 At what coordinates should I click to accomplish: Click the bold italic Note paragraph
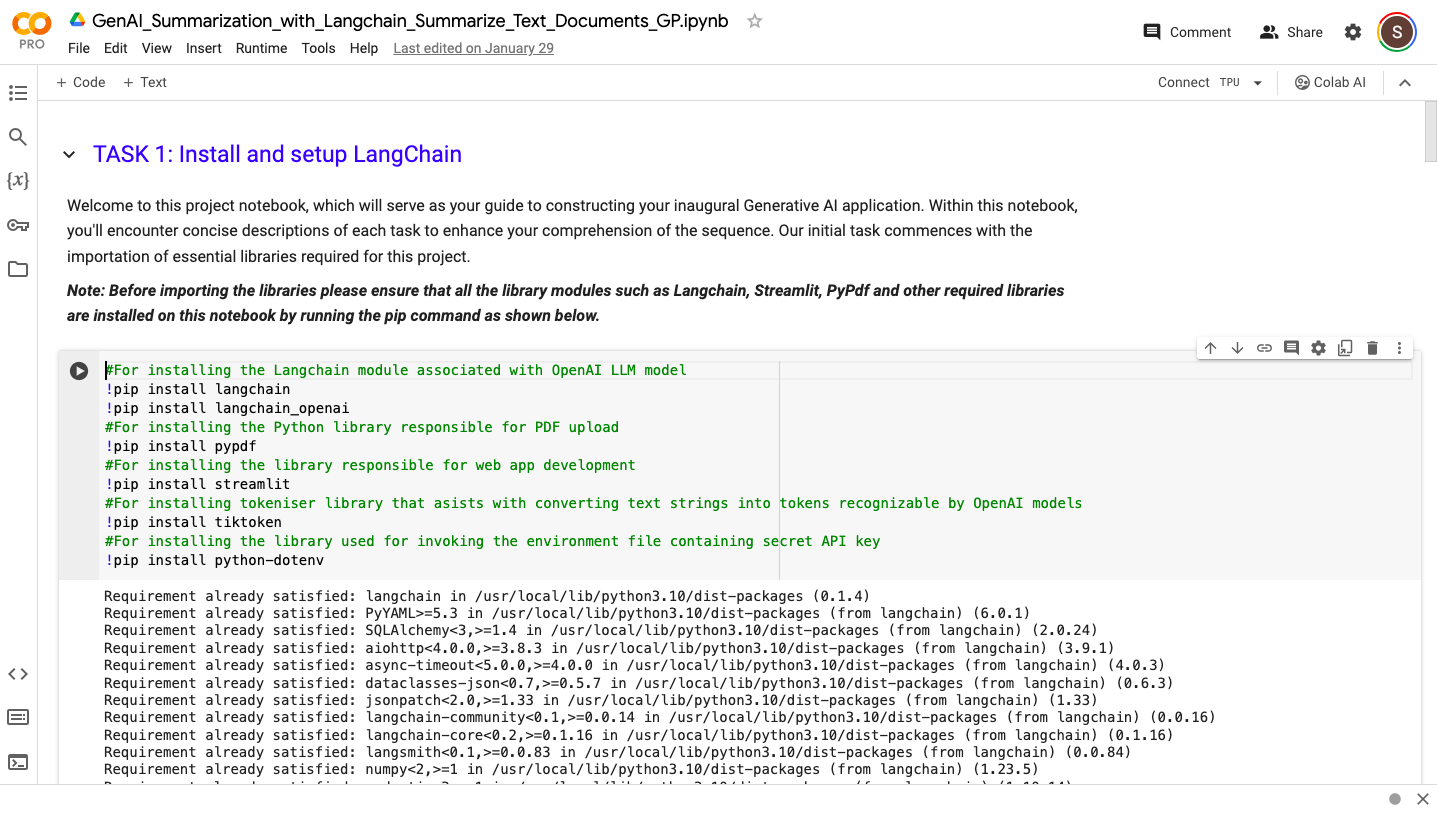566,303
